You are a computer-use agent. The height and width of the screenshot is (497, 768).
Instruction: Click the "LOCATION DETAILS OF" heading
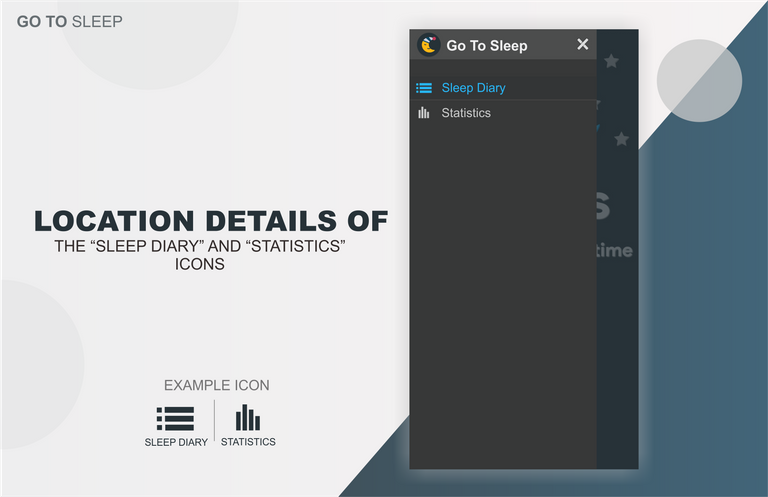pyautogui.click(x=211, y=221)
